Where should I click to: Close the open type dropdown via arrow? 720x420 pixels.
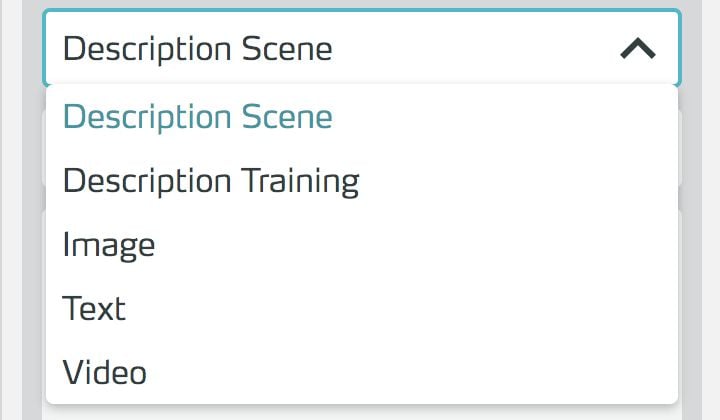coord(637,48)
